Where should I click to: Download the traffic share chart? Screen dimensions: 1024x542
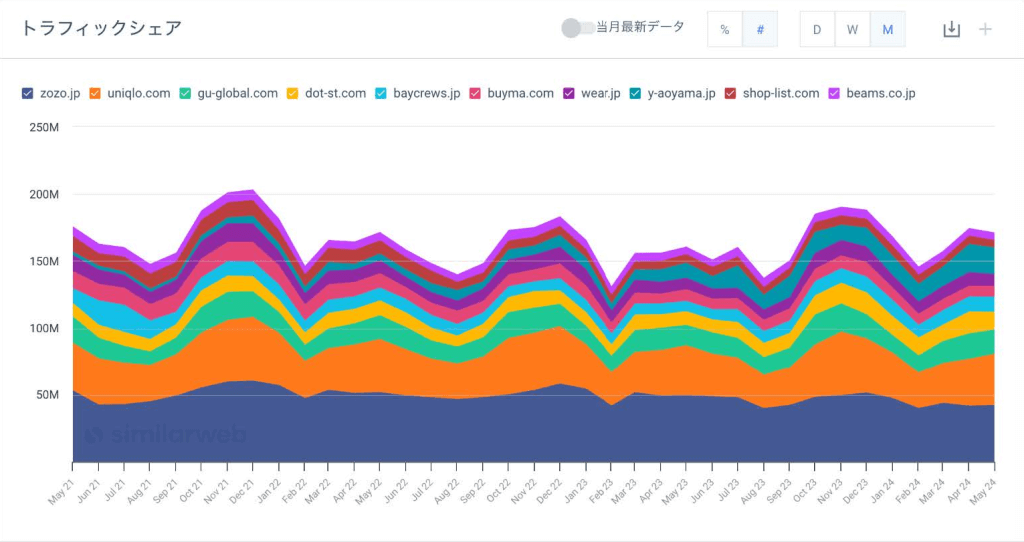coord(952,29)
